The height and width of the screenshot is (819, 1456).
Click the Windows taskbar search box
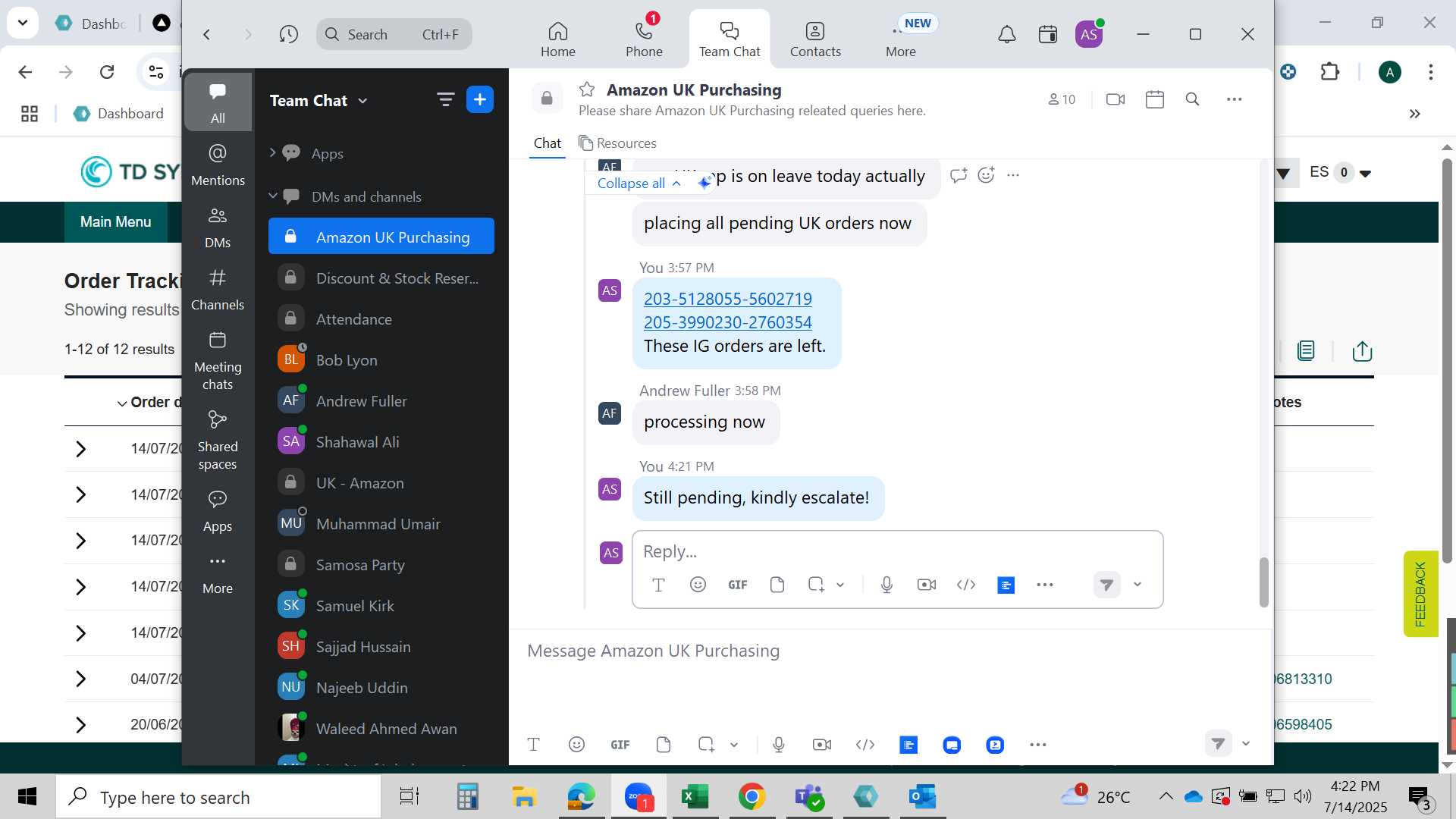(218, 797)
